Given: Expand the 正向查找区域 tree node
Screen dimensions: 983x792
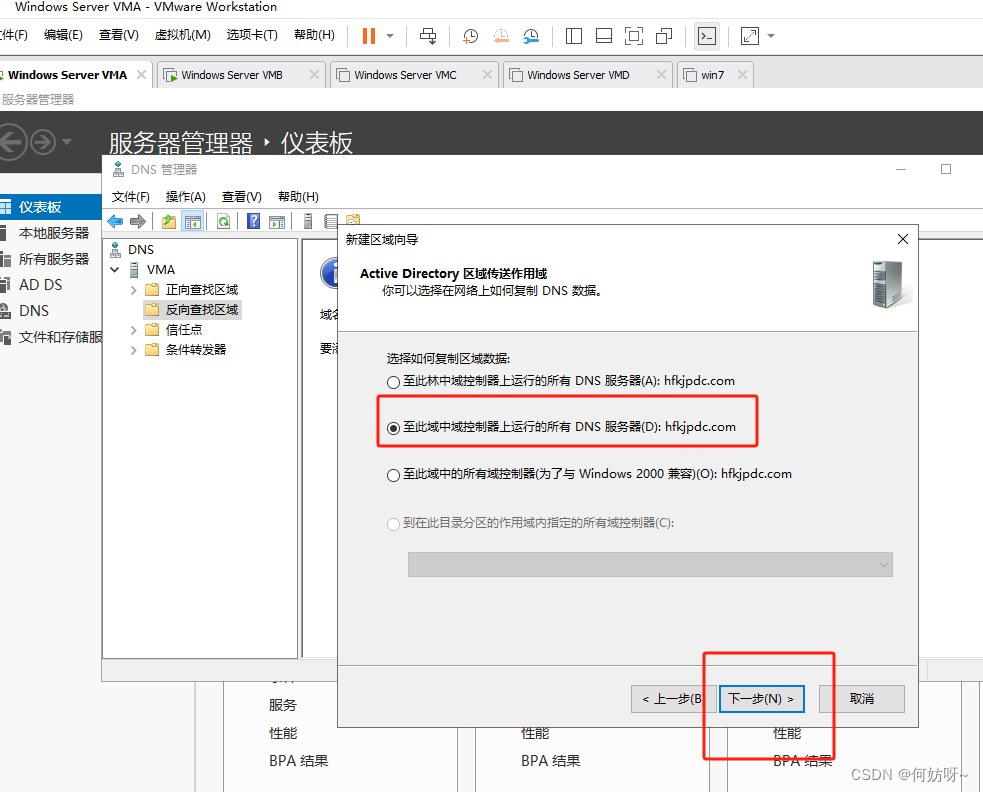Looking at the screenshot, I should click(x=134, y=290).
